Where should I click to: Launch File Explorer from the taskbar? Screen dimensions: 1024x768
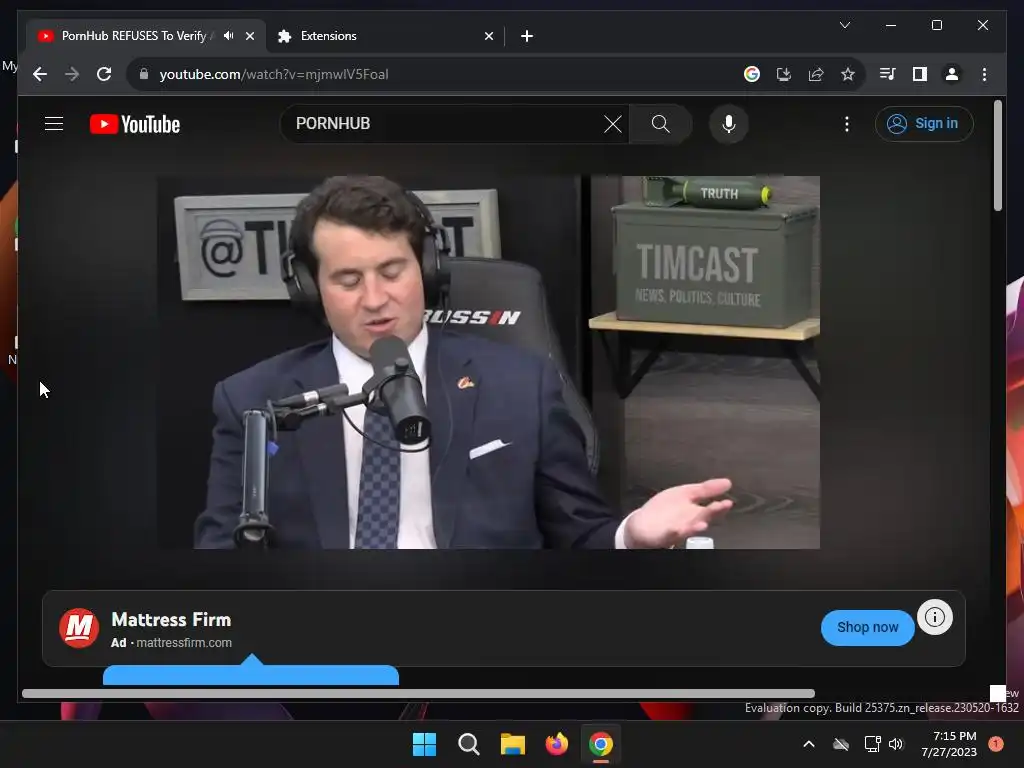[x=513, y=744]
